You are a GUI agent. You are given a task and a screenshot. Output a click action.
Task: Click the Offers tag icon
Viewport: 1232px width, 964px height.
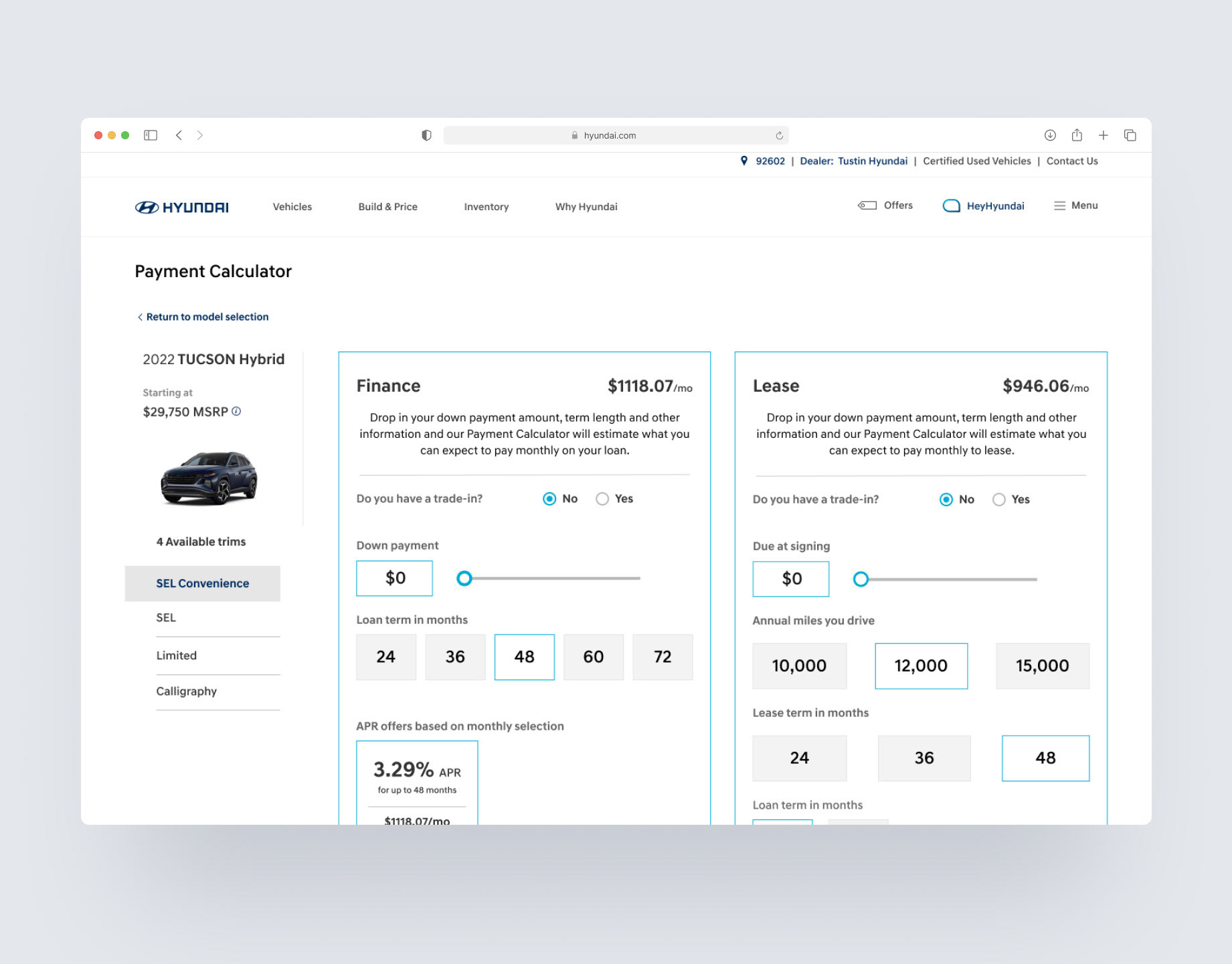[x=867, y=206]
